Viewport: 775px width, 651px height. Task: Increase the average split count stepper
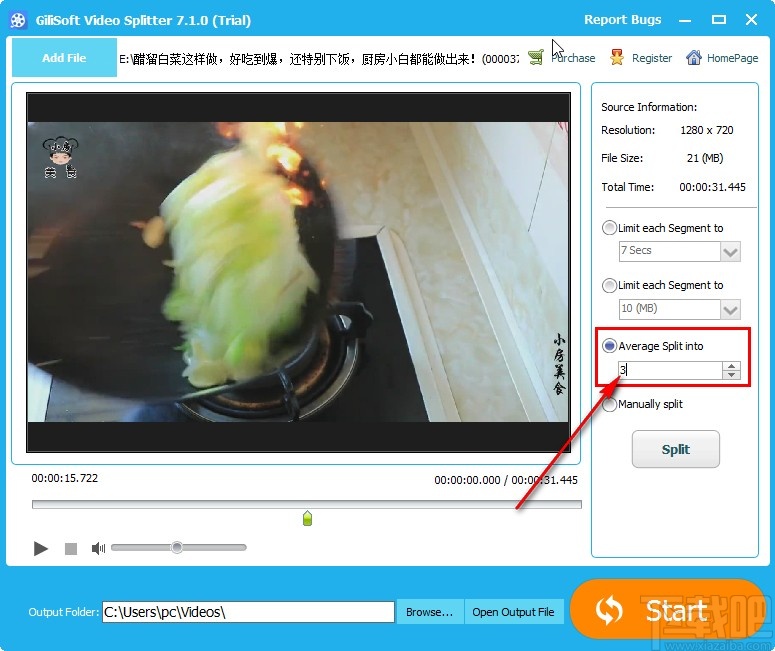731,366
